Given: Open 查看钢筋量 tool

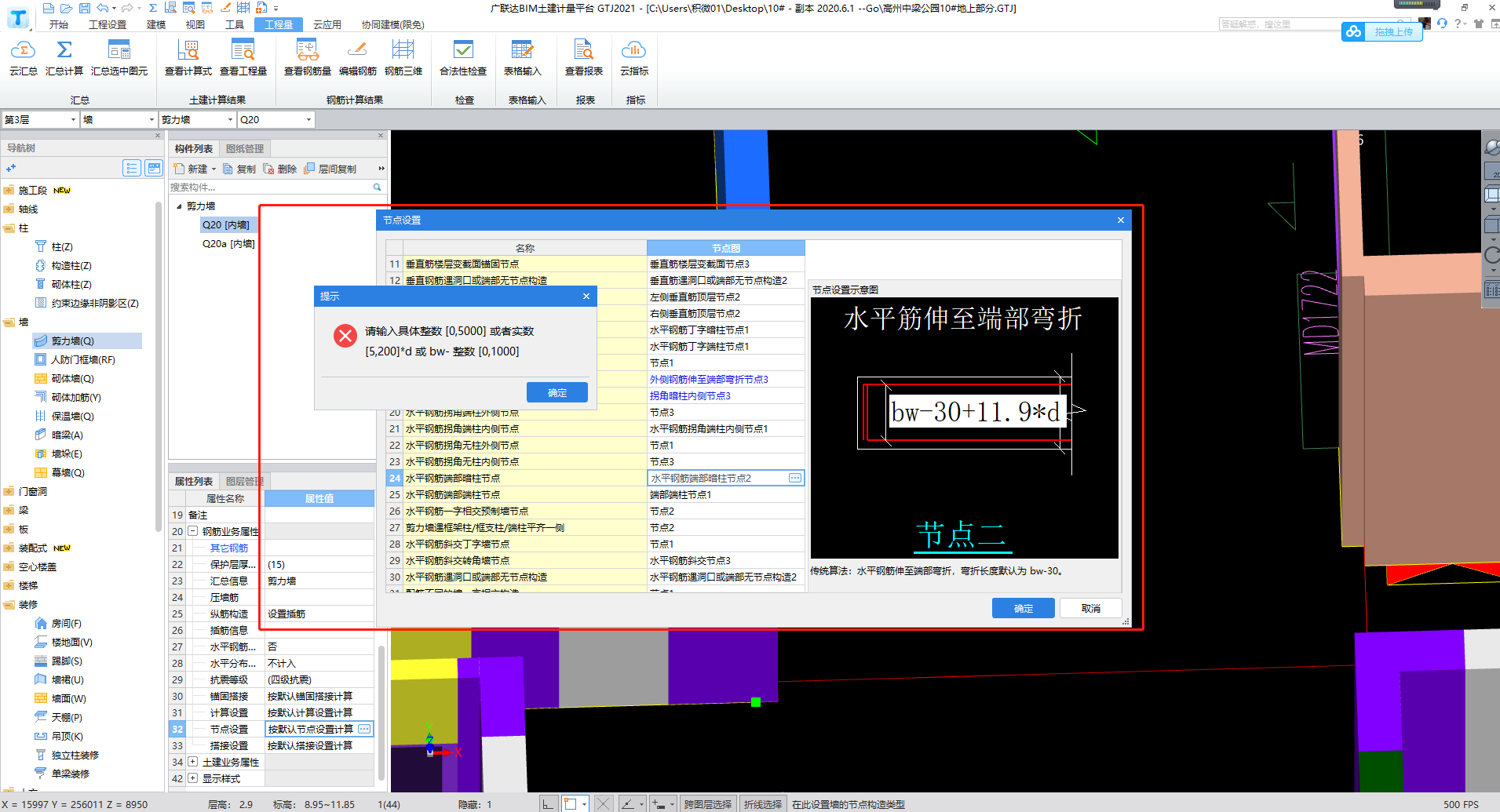Looking at the screenshot, I should [x=308, y=58].
